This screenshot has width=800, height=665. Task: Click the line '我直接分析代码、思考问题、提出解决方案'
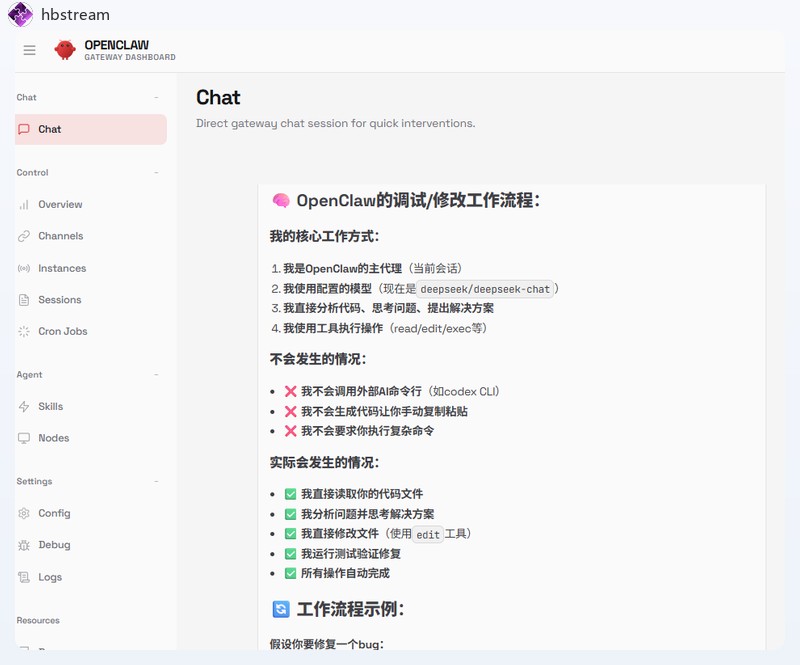pyautogui.click(x=388, y=308)
